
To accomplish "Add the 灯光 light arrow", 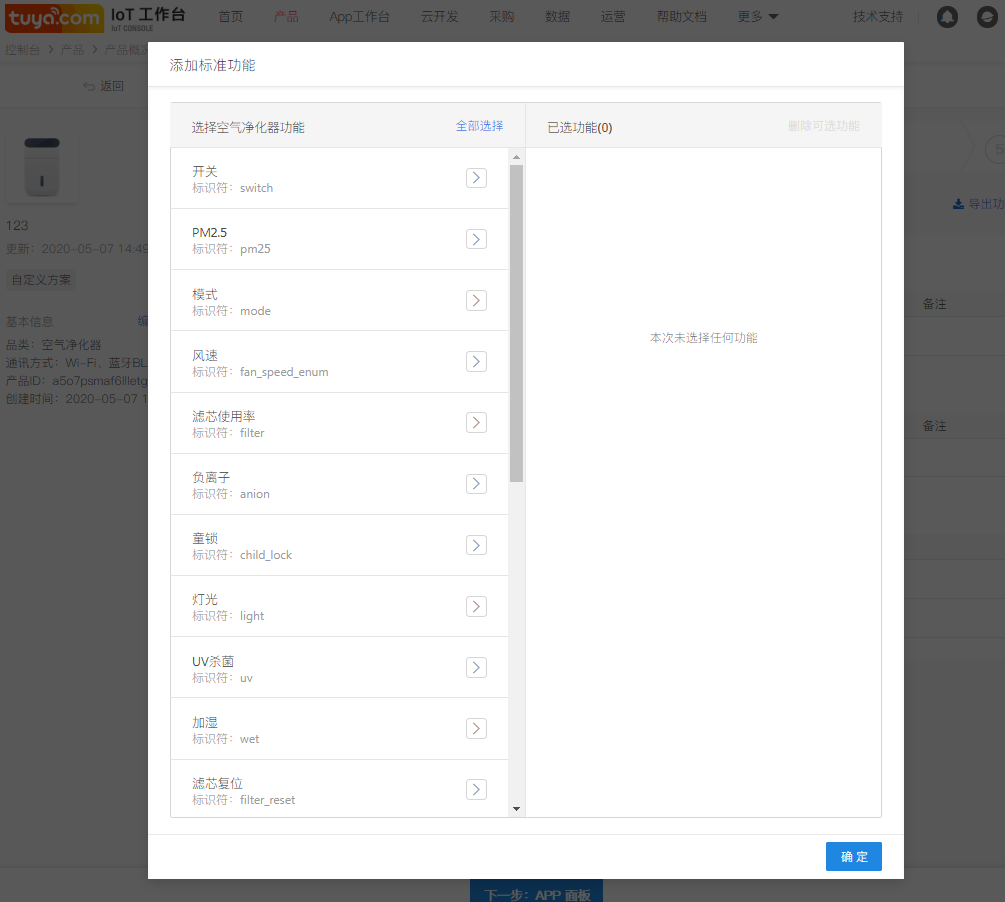I will 476,606.
